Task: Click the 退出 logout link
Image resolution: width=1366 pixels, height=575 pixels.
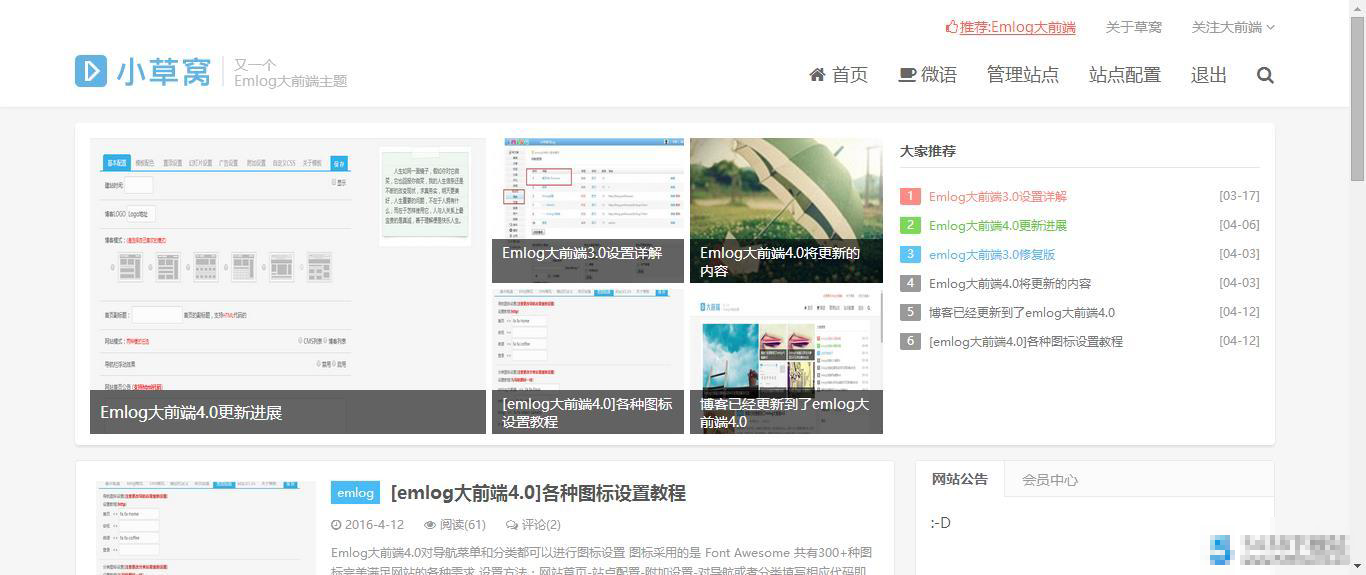Action: point(1208,75)
